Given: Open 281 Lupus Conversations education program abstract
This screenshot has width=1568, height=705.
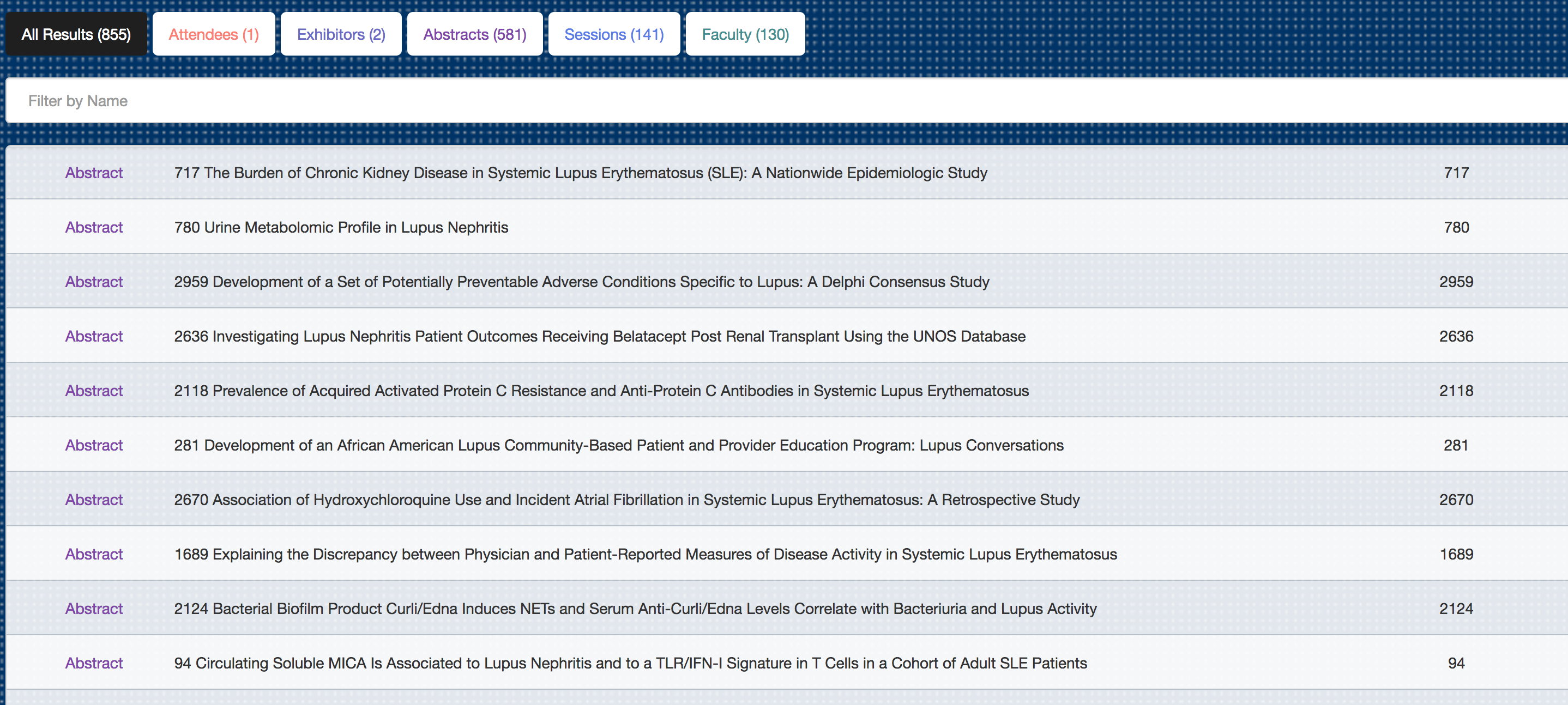Looking at the screenshot, I should coord(618,445).
